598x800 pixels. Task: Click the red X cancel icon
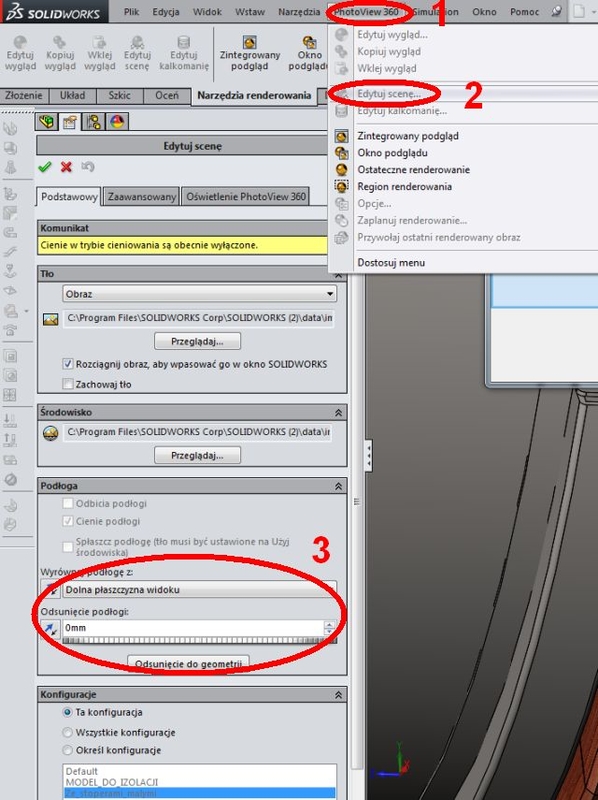tap(66, 167)
